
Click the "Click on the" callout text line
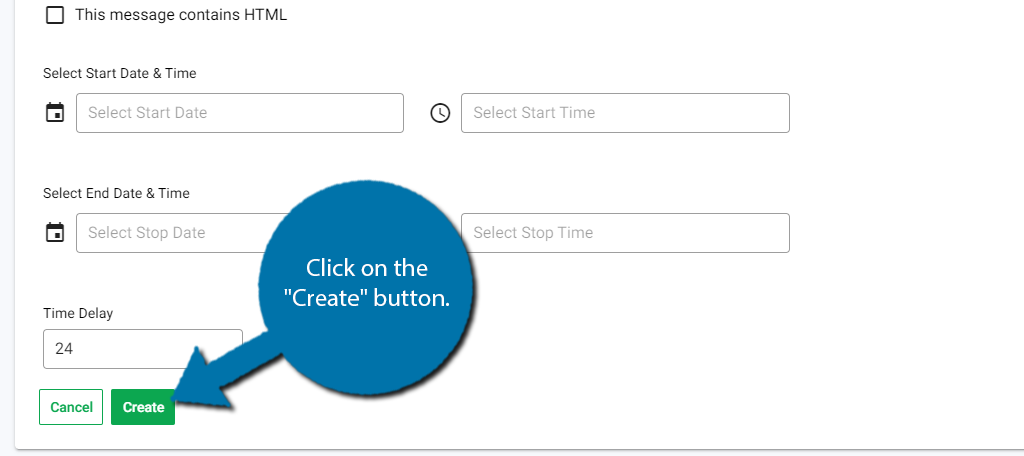(x=367, y=269)
